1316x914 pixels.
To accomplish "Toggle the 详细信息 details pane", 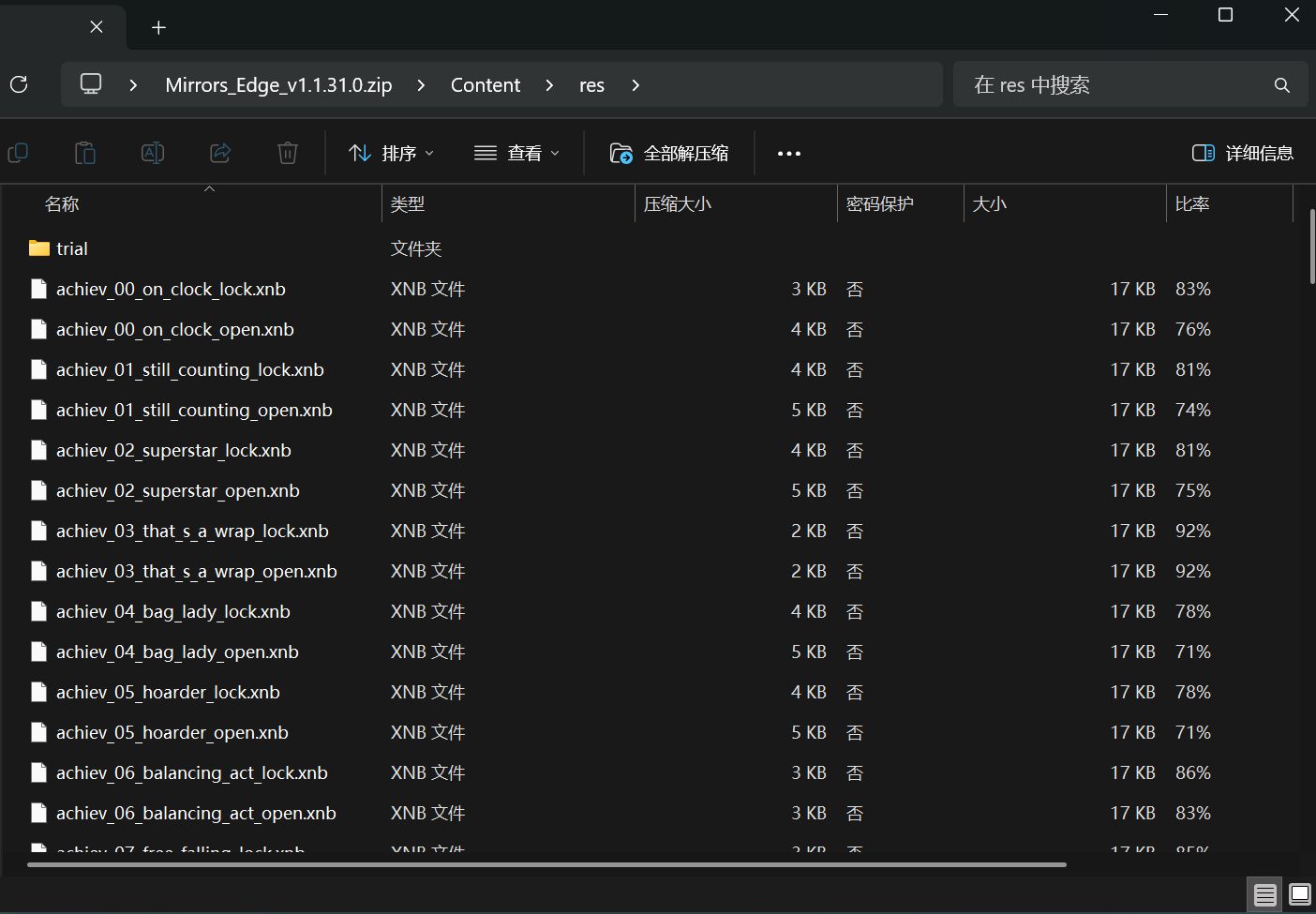I will pyautogui.click(x=1242, y=153).
